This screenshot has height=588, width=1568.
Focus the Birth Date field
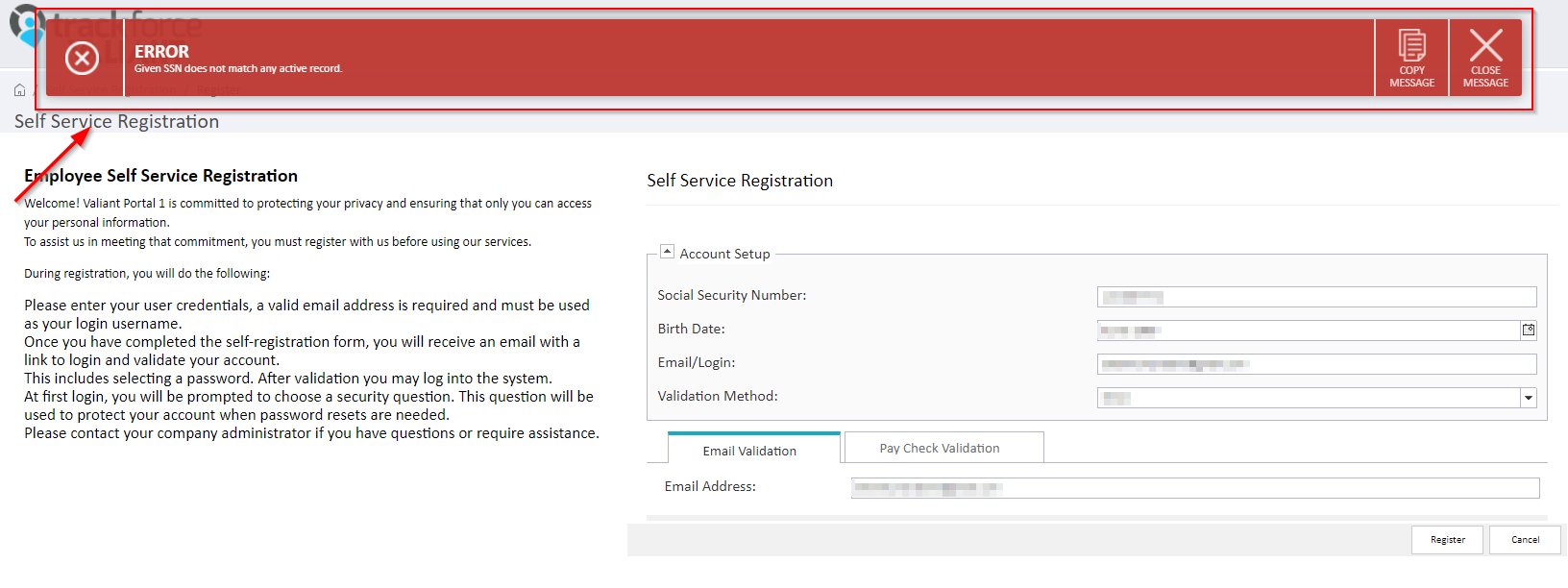[x=1308, y=331]
